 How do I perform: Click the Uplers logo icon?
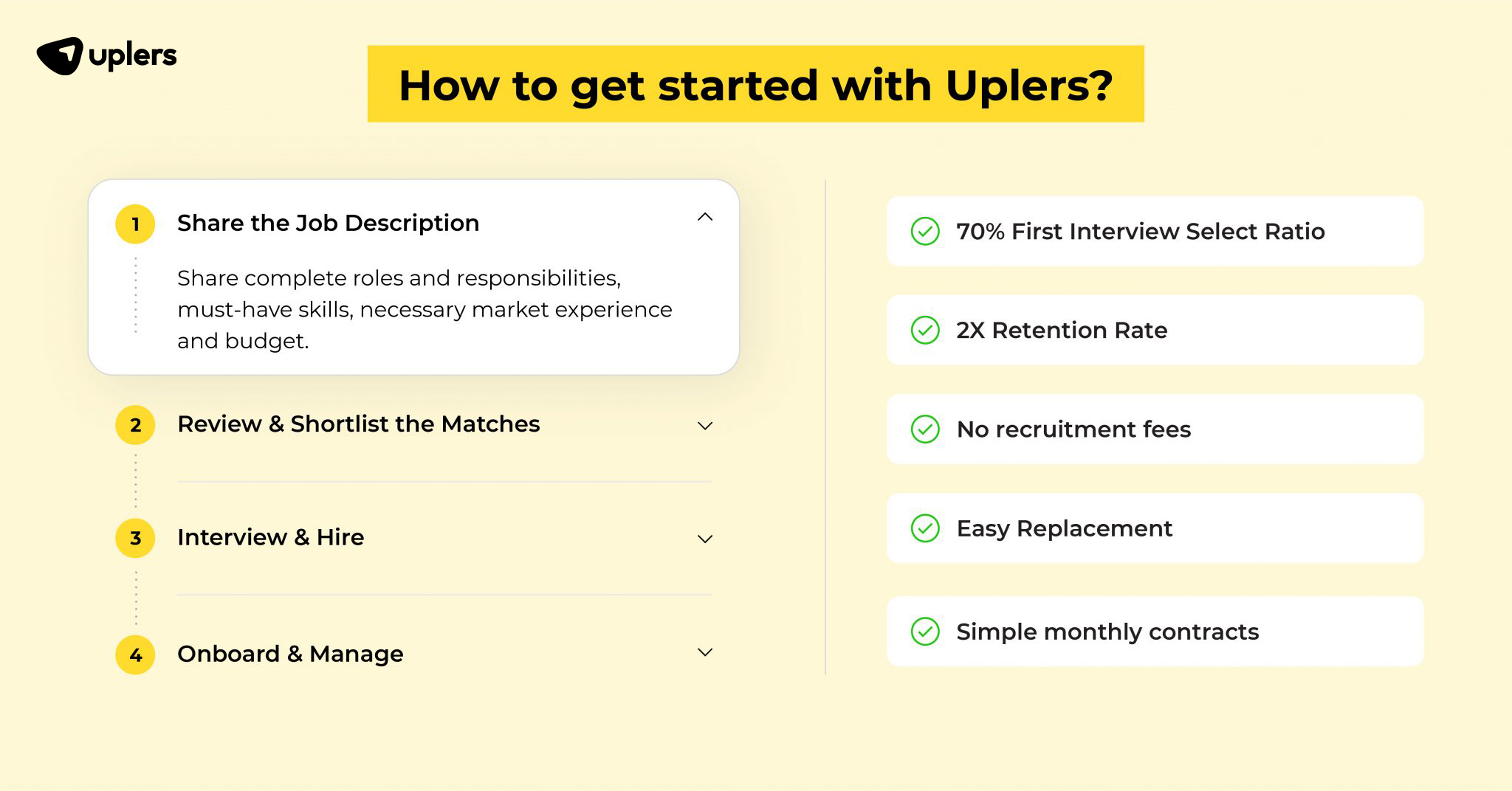tap(59, 55)
